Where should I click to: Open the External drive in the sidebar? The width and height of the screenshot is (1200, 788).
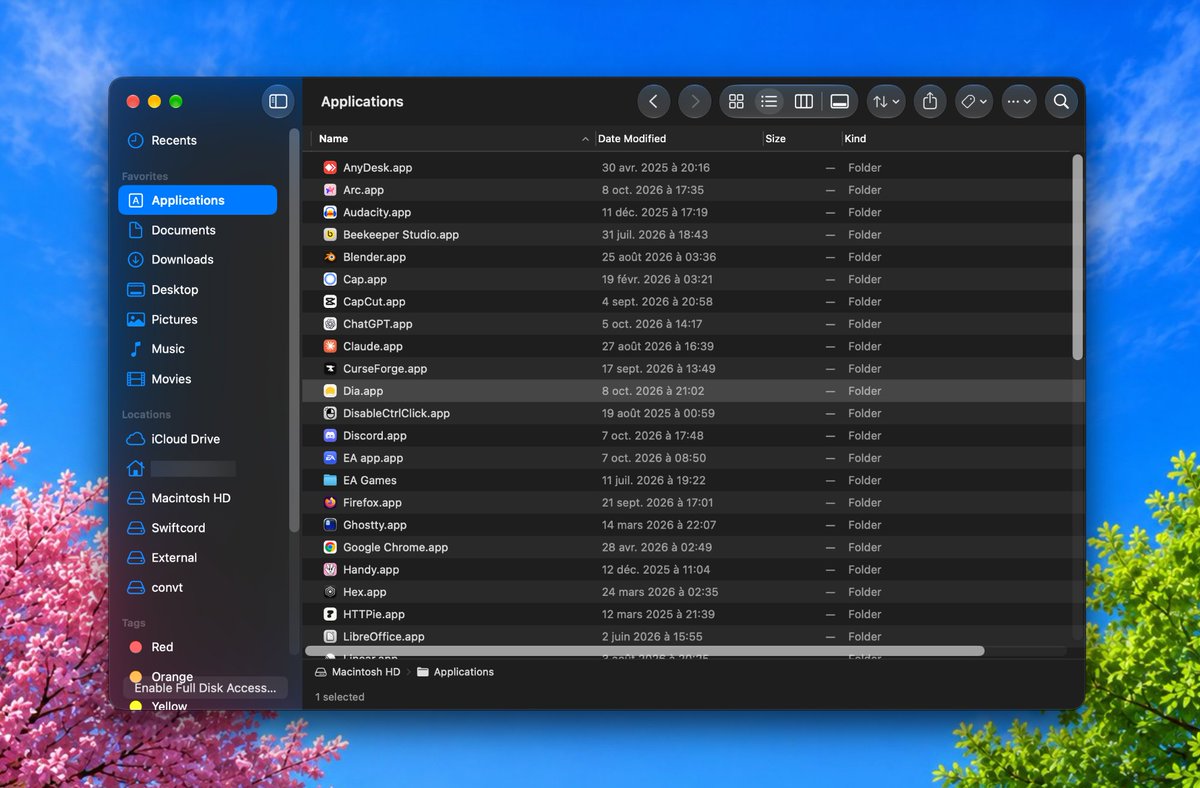click(x=197, y=558)
